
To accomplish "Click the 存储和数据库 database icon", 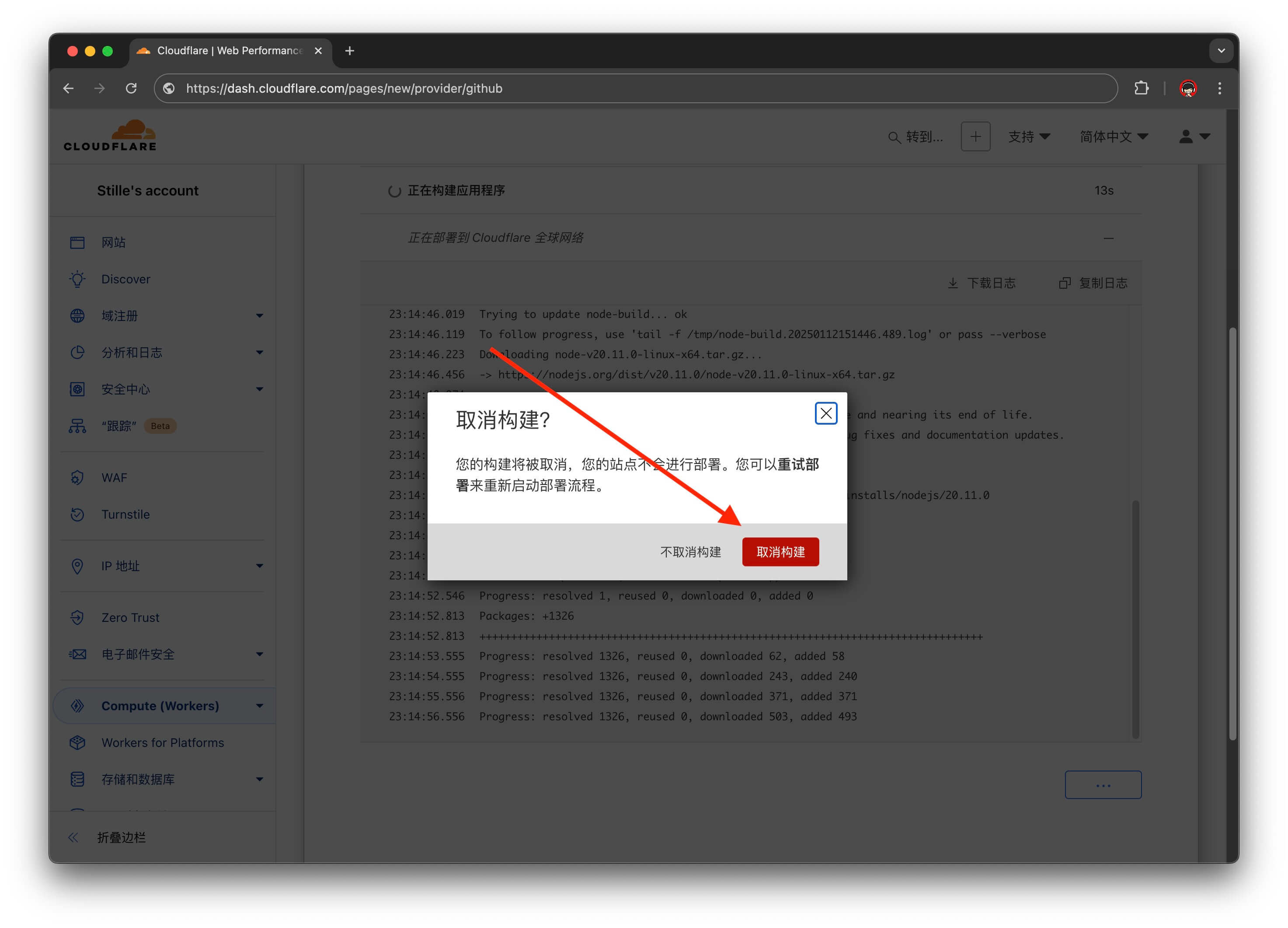I will click(x=77, y=779).
